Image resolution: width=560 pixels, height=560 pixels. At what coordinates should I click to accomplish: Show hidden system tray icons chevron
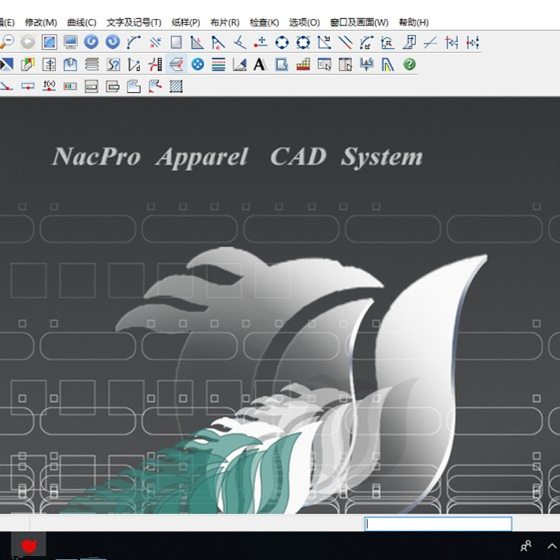point(552,546)
